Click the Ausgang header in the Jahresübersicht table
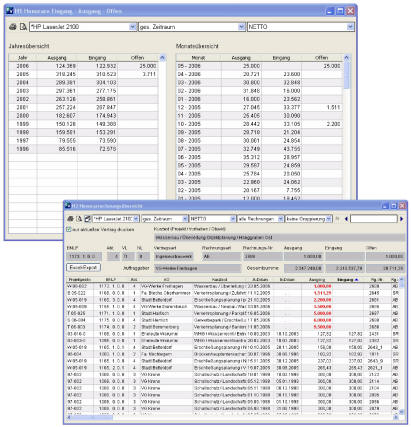Viewport: 411px width, 427px height. click(57, 58)
